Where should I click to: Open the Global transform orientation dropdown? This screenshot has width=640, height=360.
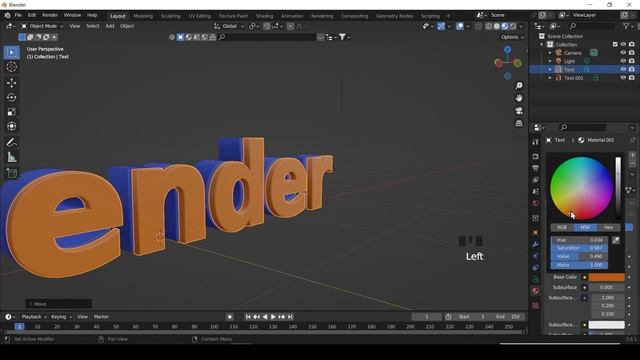pyautogui.click(x=229, y=26)
